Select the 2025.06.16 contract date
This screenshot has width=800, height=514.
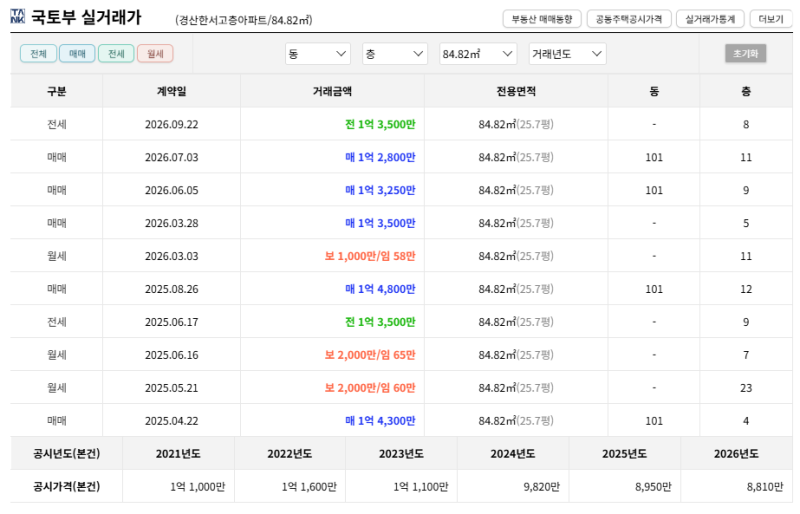171,355
